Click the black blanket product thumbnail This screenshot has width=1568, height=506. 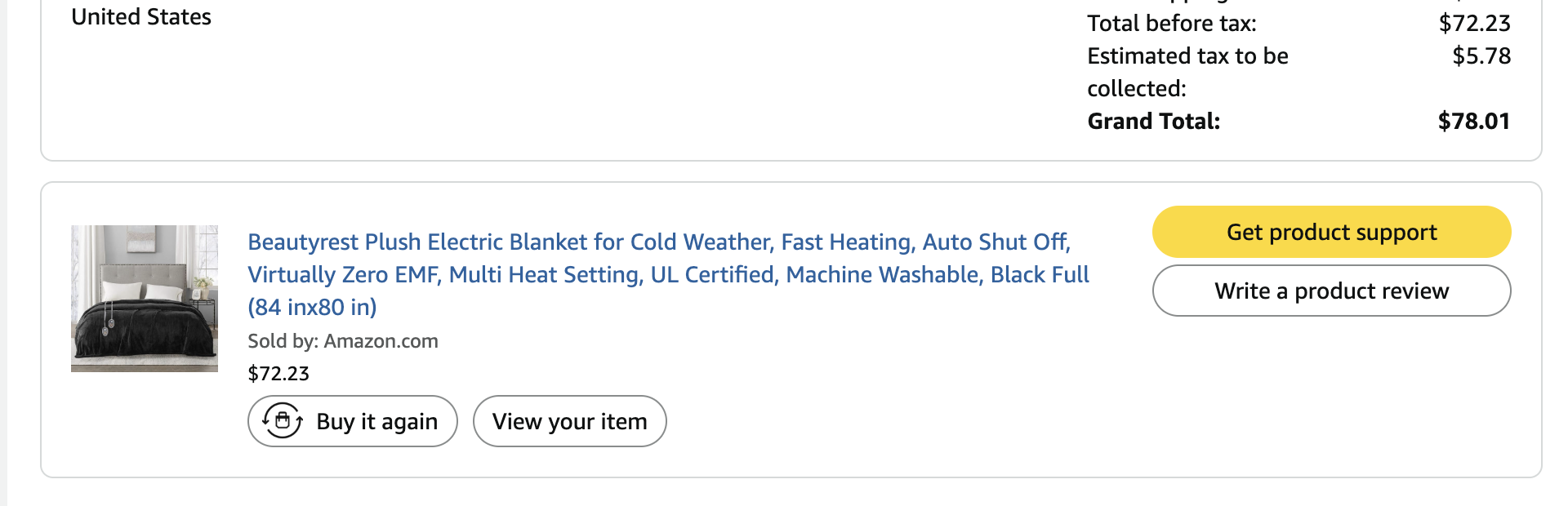(x=145, y=299)
